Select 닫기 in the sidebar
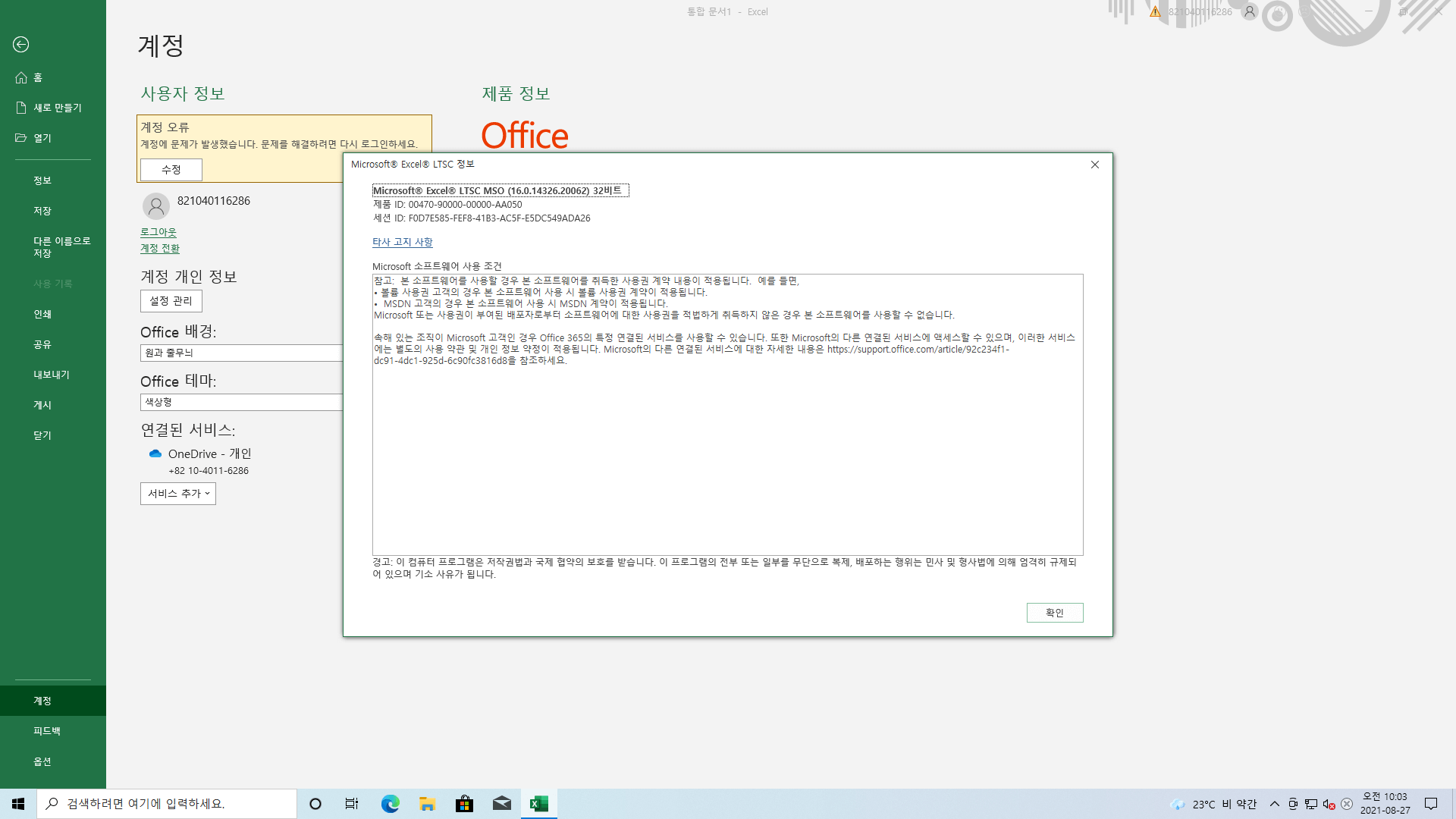The width and height of the screenshot is (1456, 819). coord(53,435)
